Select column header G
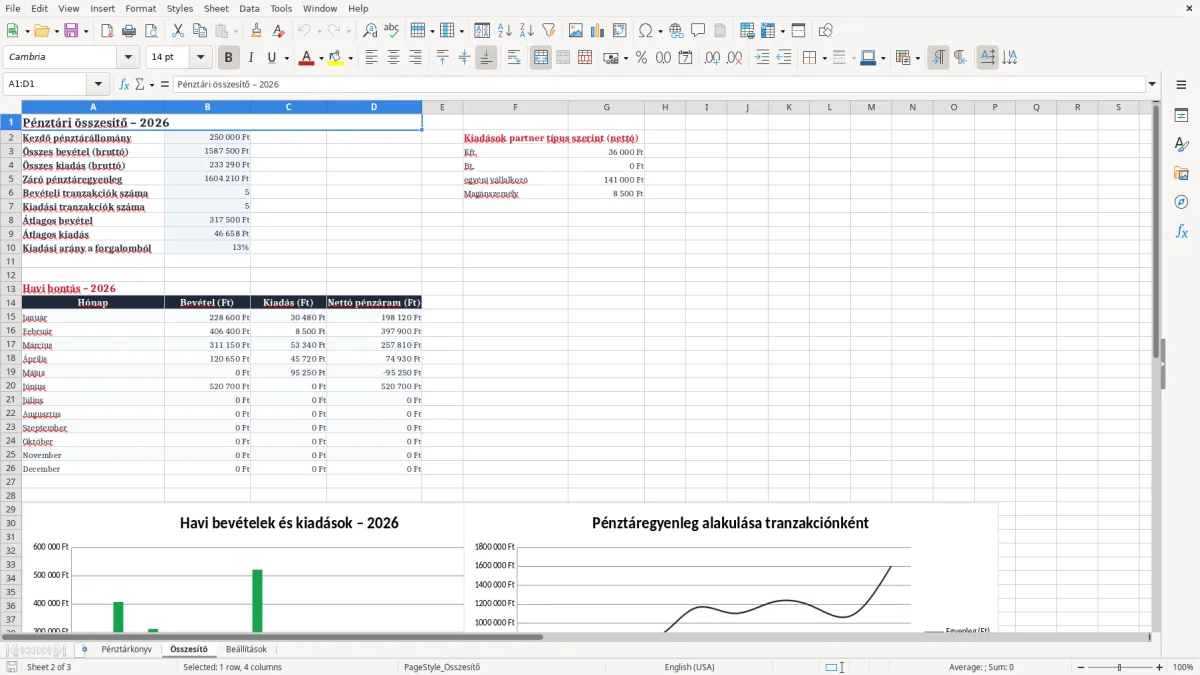 pyautogui.click(x=606, y=107)
